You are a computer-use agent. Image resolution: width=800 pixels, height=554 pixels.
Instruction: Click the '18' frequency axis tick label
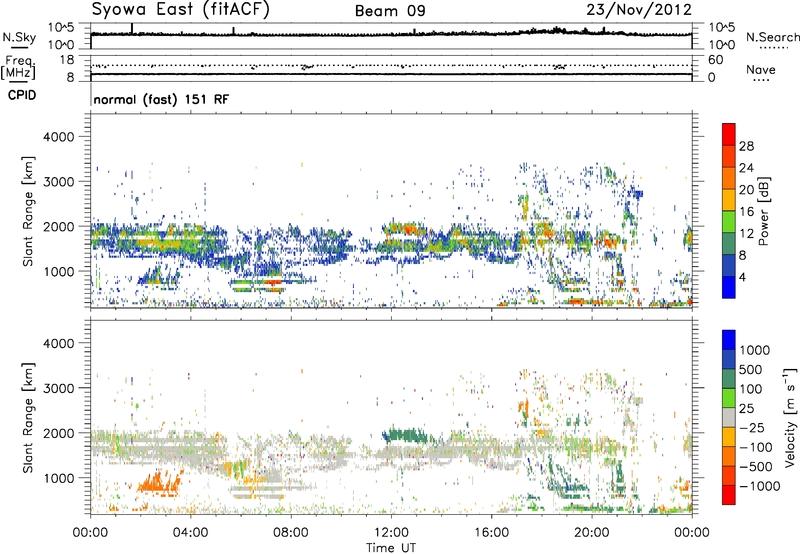[x=66, y=60]
